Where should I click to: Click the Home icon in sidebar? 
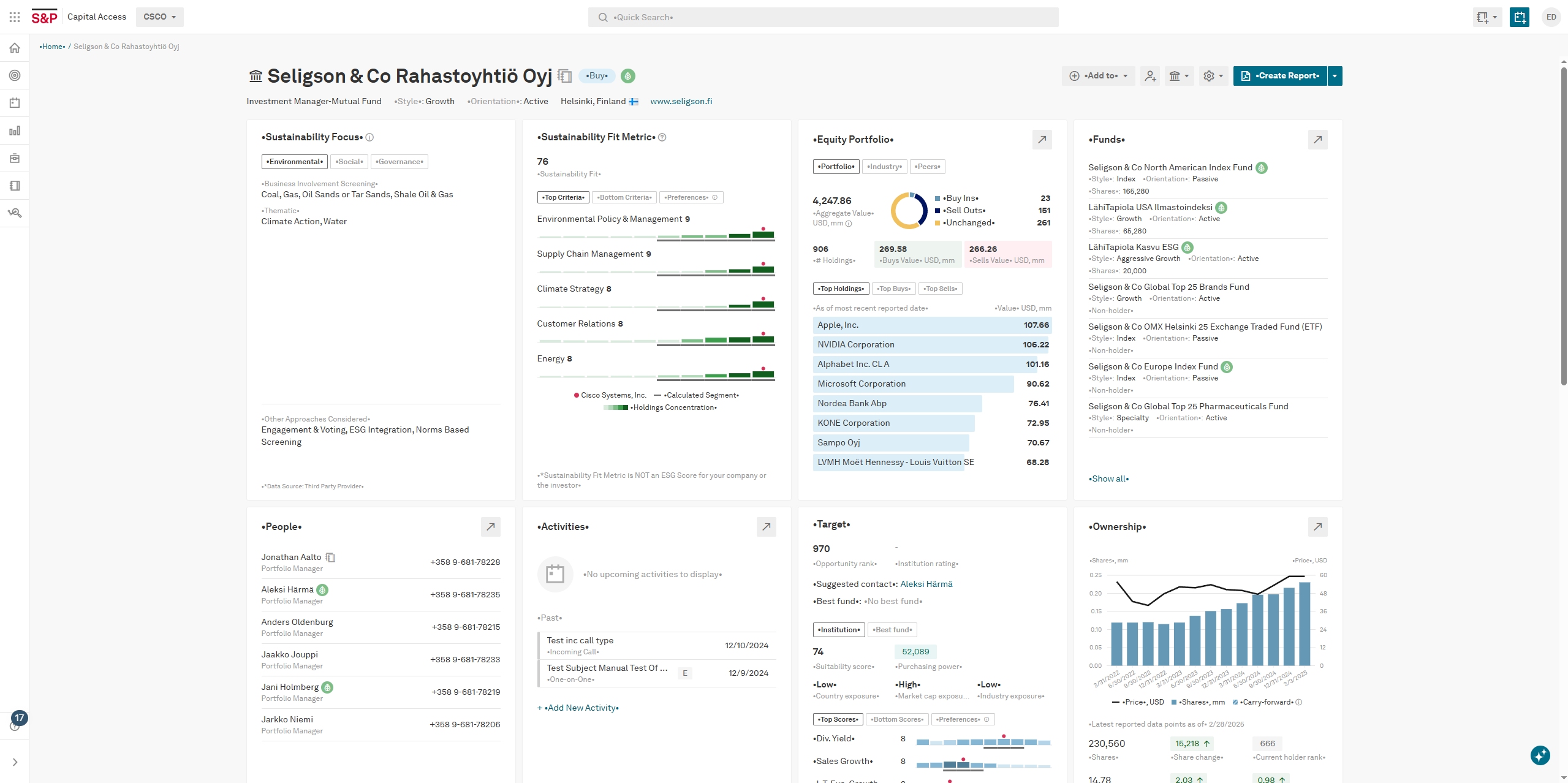pyautogui.click(x=15, y=48)
